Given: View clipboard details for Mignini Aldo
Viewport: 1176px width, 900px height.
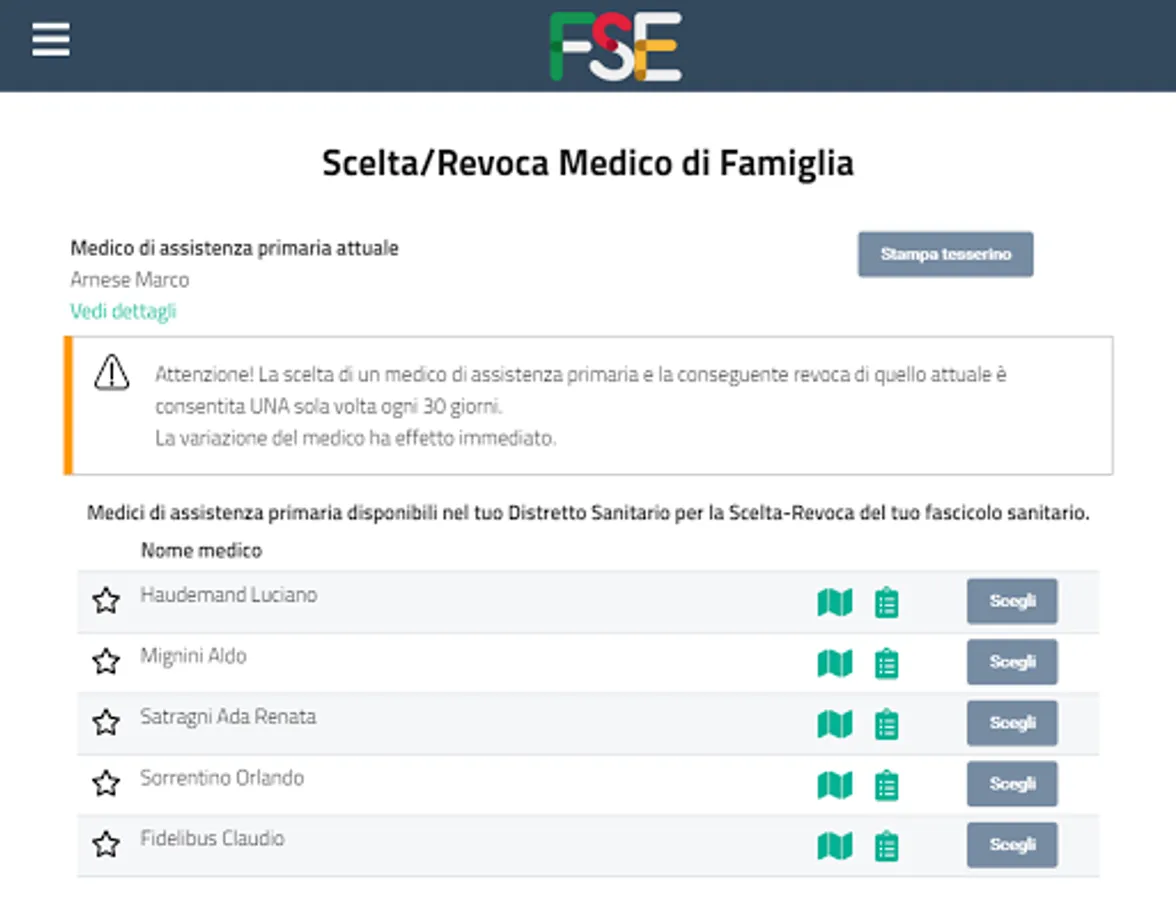Looking at the screenshot, I should (887, 664).
